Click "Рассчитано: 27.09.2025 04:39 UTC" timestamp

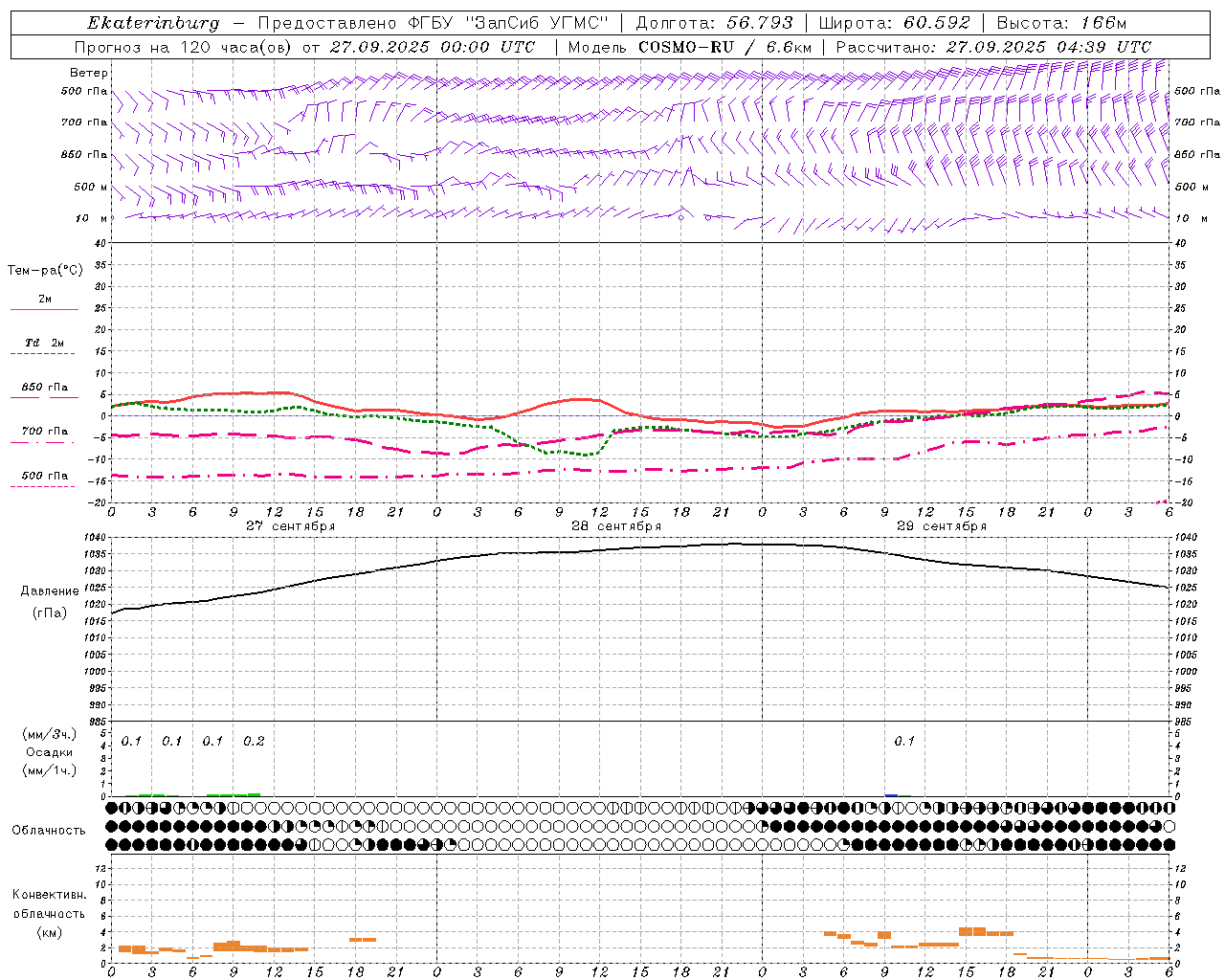[x=993, y=47]
